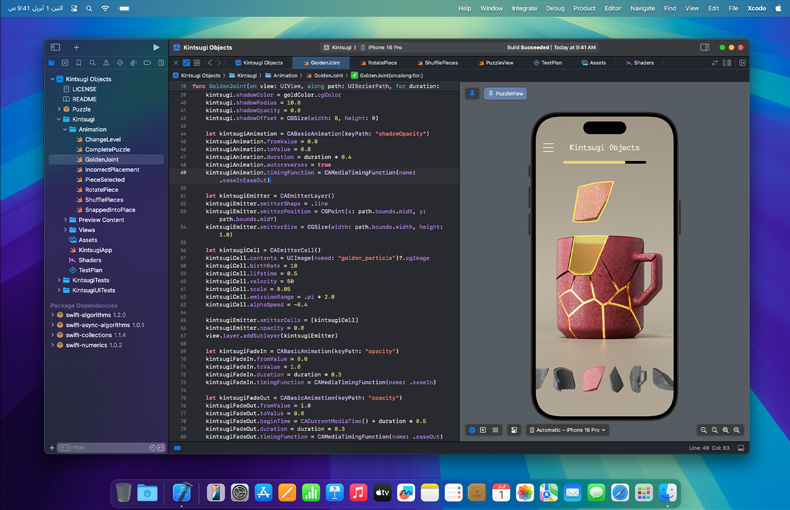Image resolution: width=790 pixels, height=510 pixels.
Task: Toggle the pin preview button
Action: tap(472, 93)
